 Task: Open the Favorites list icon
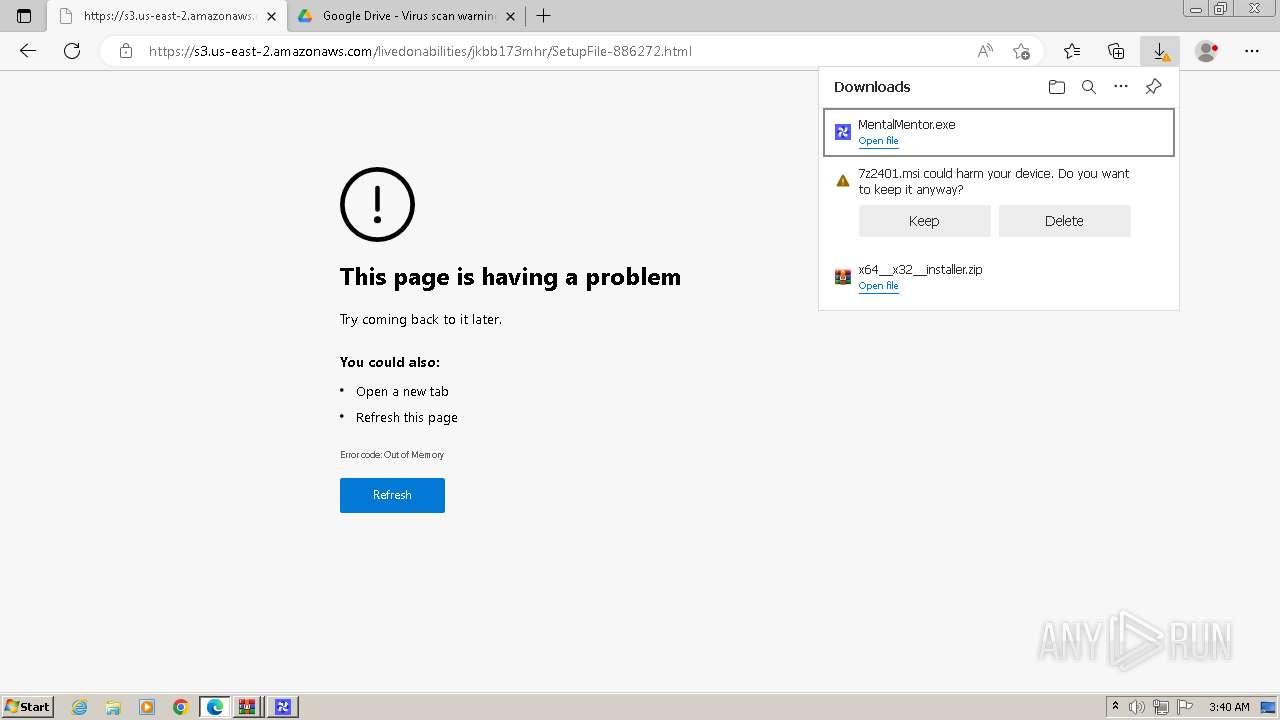(x=1072, y=51)
